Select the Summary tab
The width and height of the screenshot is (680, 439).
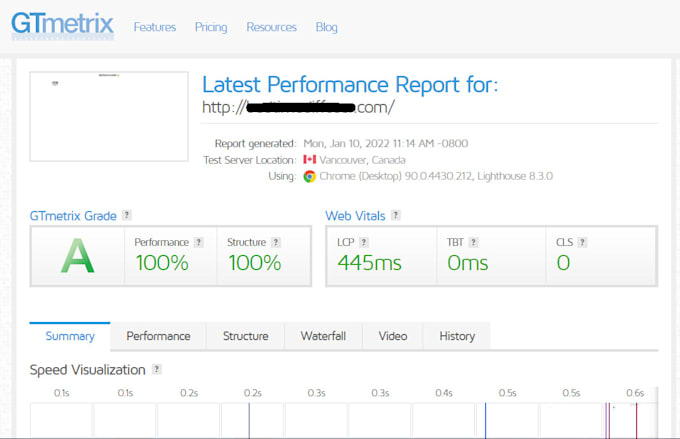click(70, 336)
